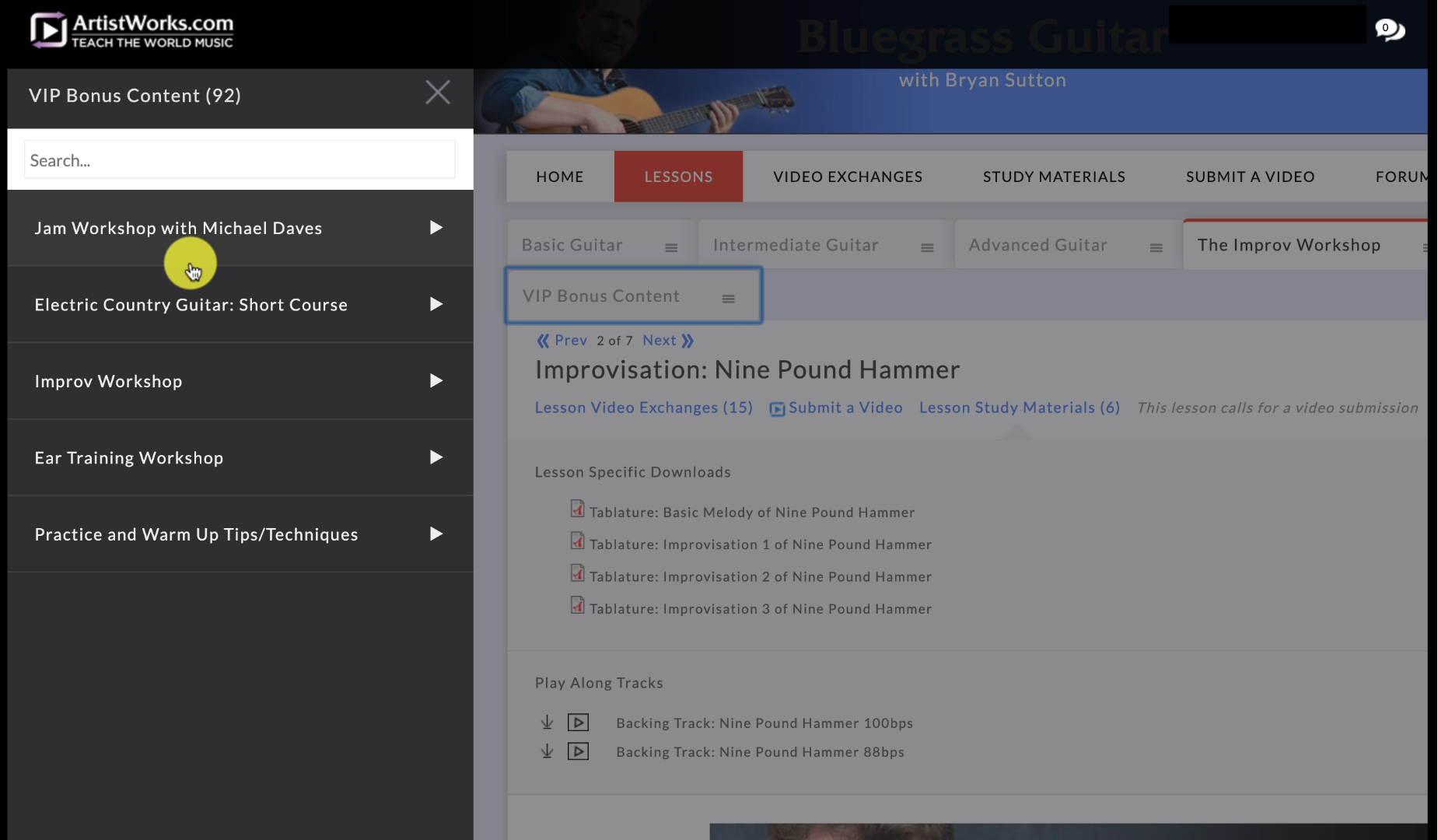
Task: Expand Jam Workshop with Michael Daves arrow
Action: (x=436, y=227)
